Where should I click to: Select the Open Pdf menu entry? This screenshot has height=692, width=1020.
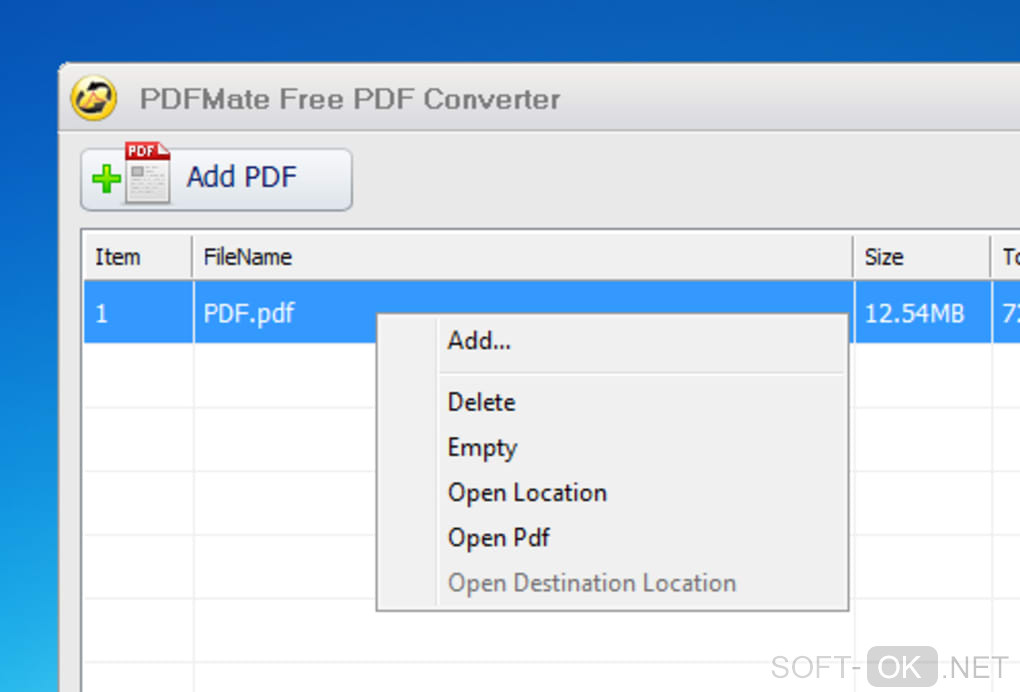[498, 538]
